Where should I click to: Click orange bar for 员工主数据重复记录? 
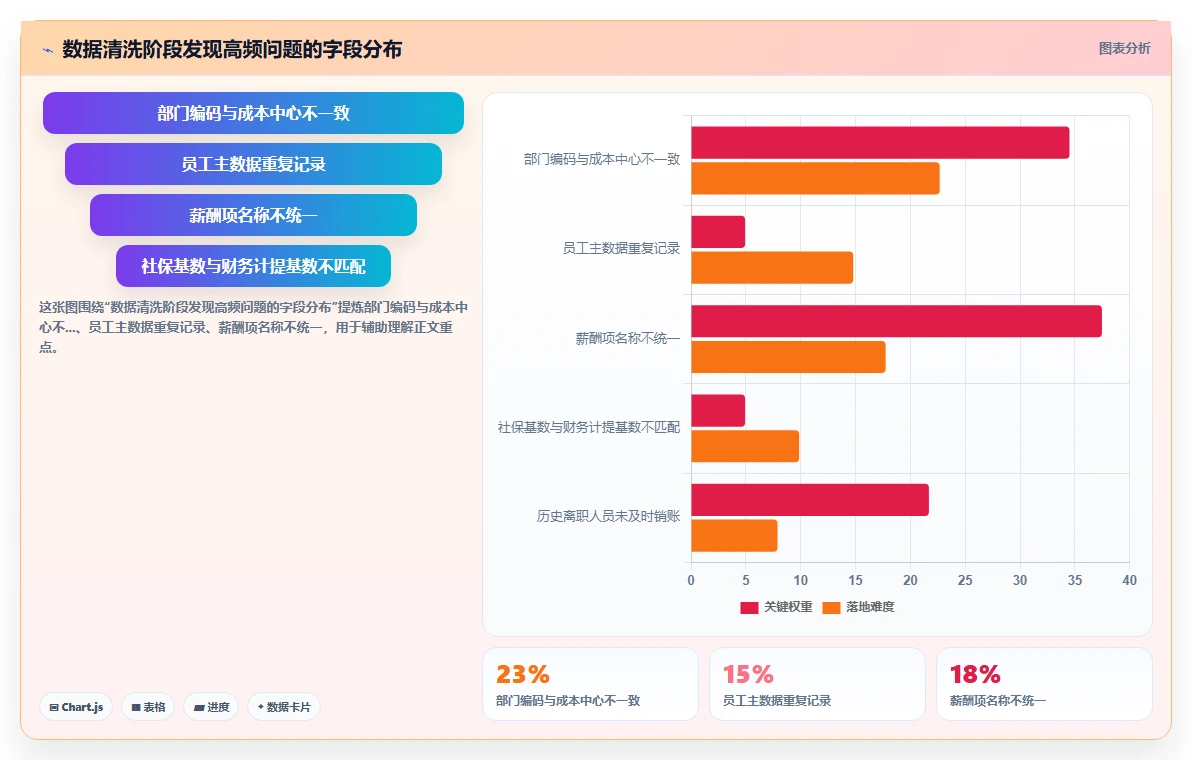pos(772,268)
